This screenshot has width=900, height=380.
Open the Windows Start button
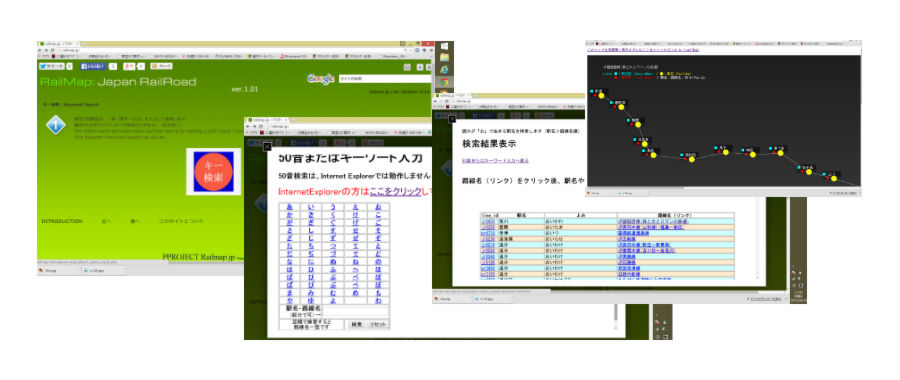tap(444, 46)
